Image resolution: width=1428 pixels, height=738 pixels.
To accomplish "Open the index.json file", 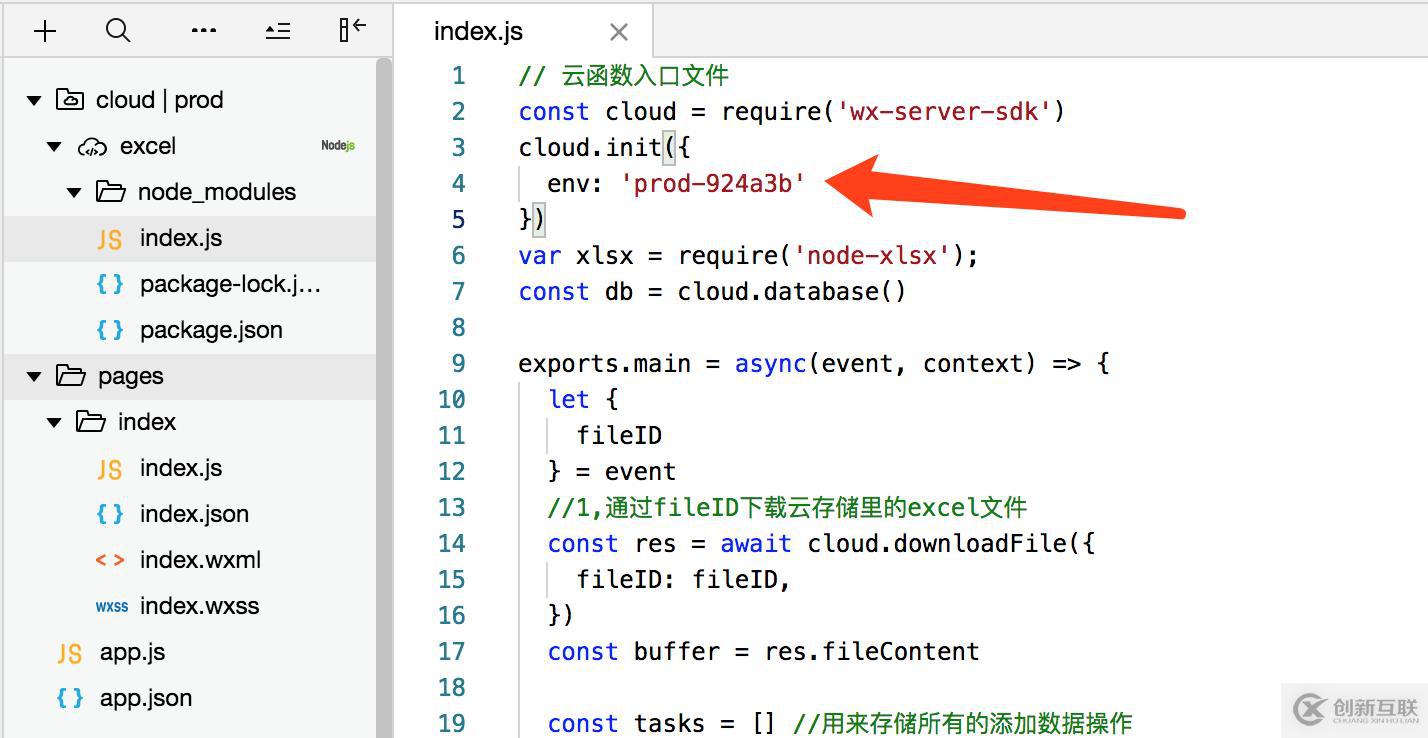I will (194, 514).
